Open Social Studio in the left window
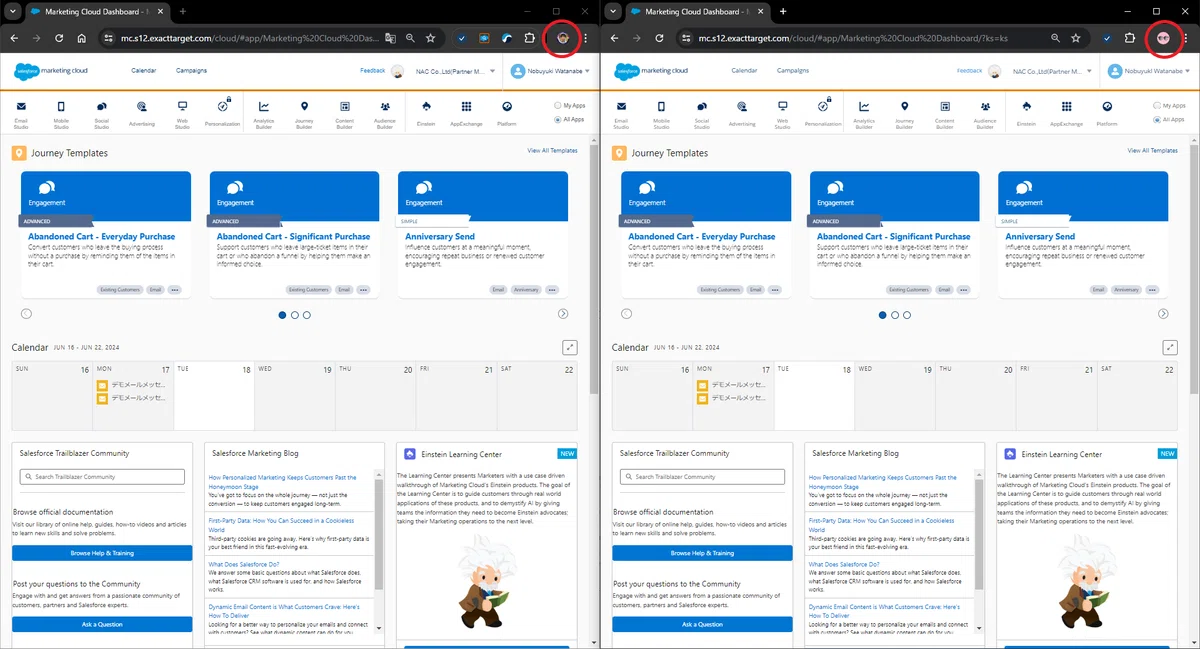Viewport: 1200px width, 649px height. [x=101, y=114]
